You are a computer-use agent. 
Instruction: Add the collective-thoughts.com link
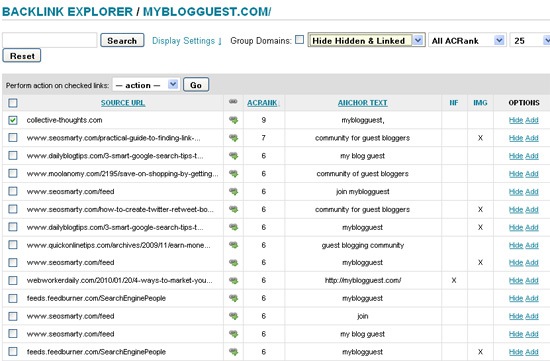tap(532, 120)
